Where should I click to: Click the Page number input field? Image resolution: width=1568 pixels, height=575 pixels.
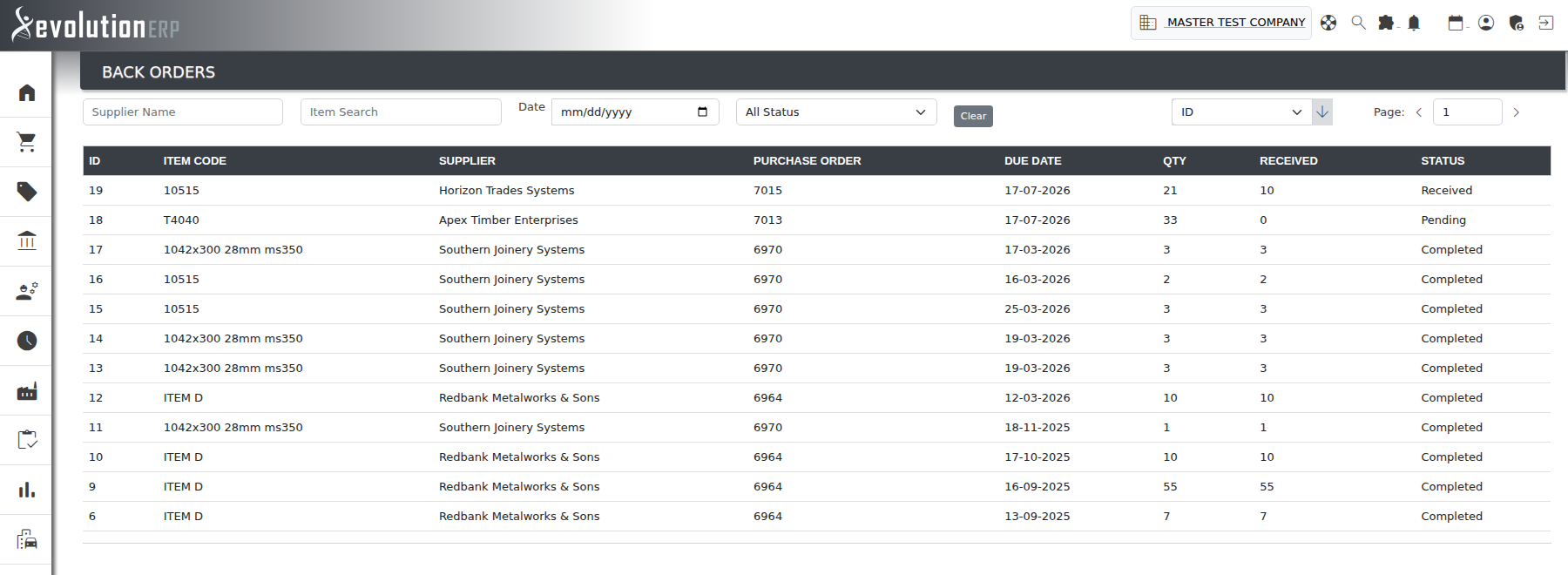[1467, 112]
